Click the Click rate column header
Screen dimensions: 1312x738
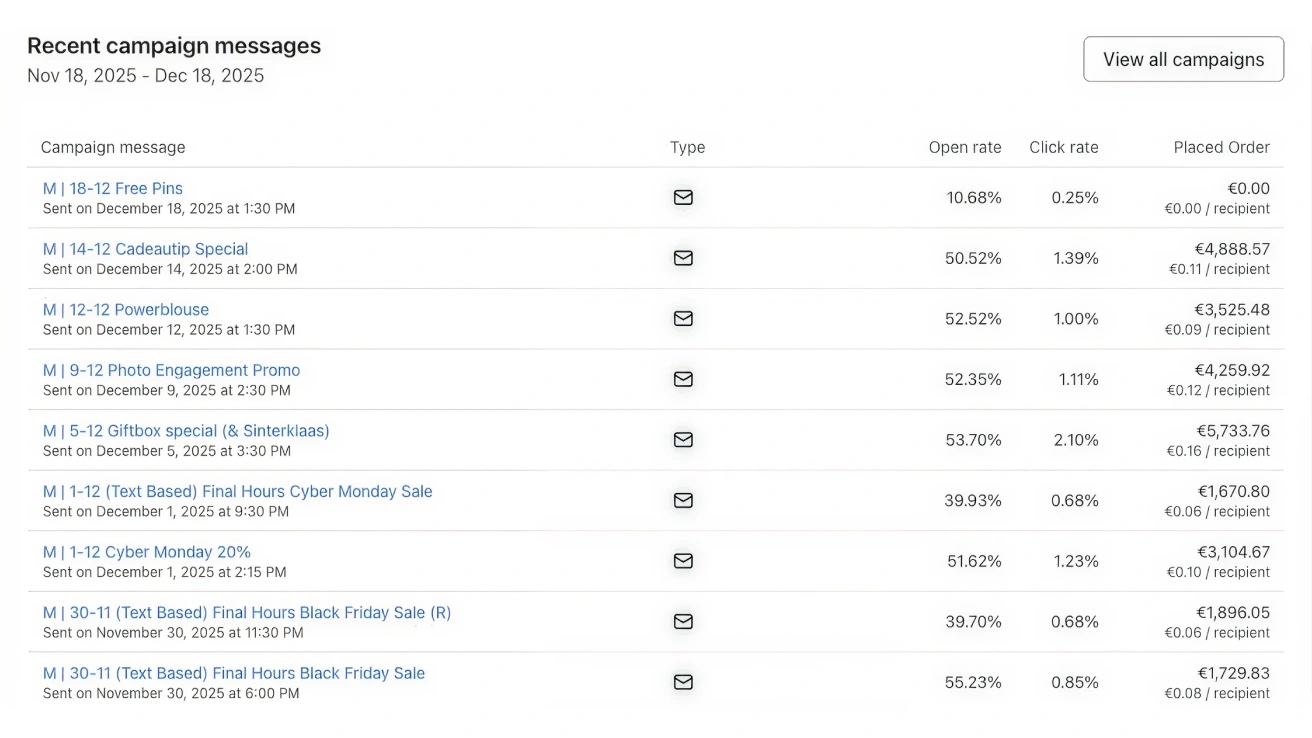tap(1063, 147)
